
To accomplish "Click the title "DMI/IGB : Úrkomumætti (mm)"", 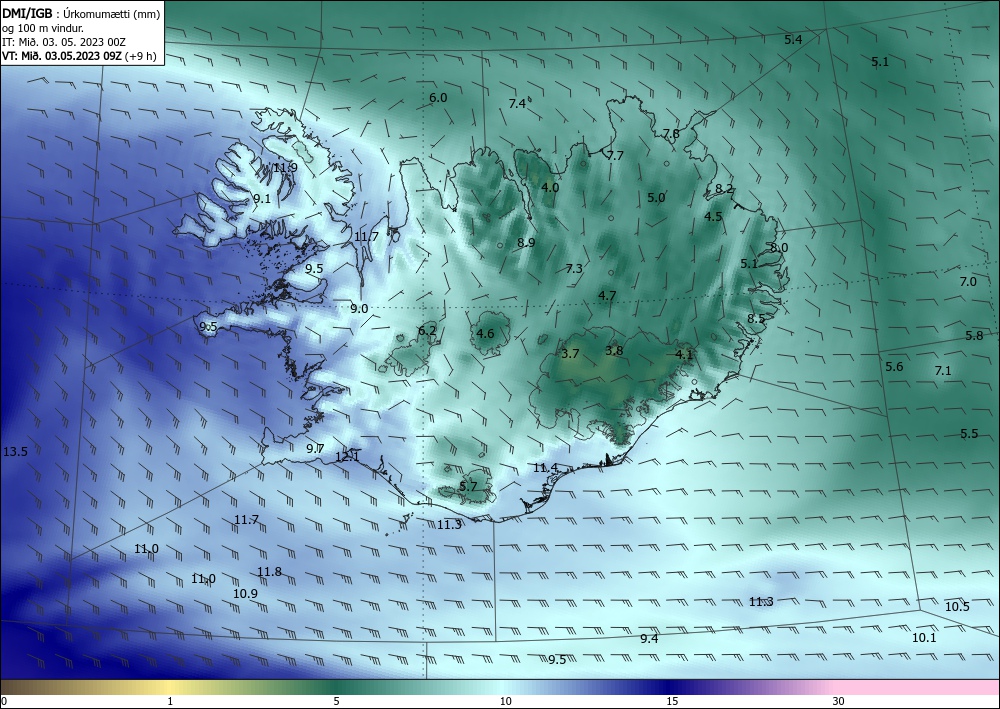I will 81,14.
